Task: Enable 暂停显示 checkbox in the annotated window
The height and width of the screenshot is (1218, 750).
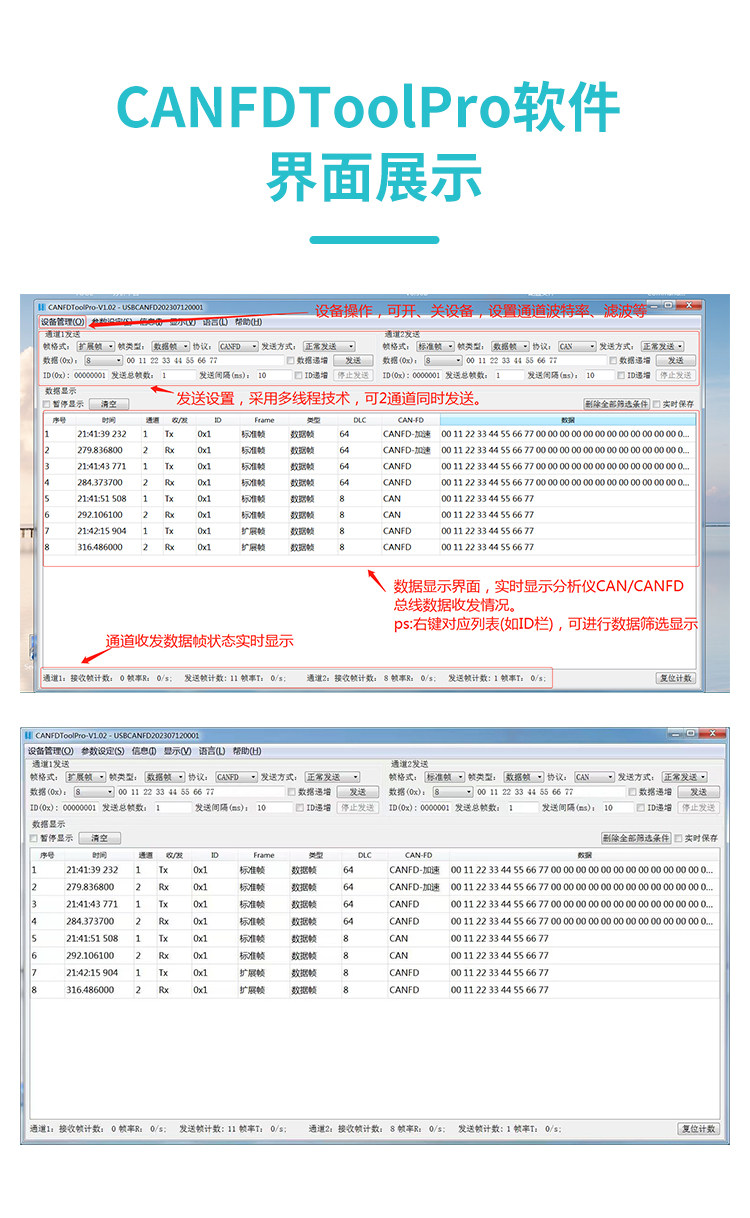Action: tap(47, 404)
